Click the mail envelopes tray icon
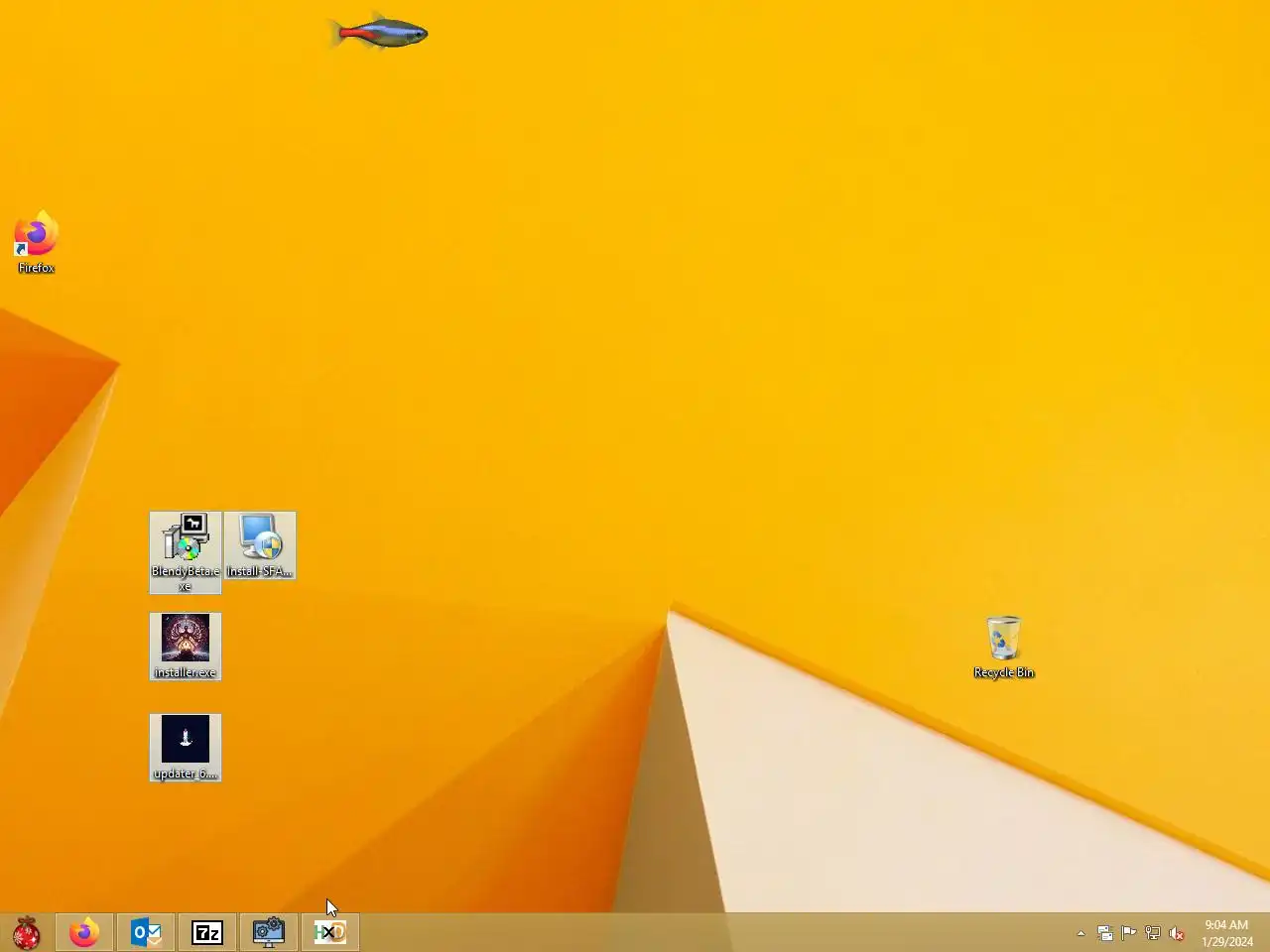Screen dimensions: 1270x952 pyautogui.click(x=1104, y=933)
